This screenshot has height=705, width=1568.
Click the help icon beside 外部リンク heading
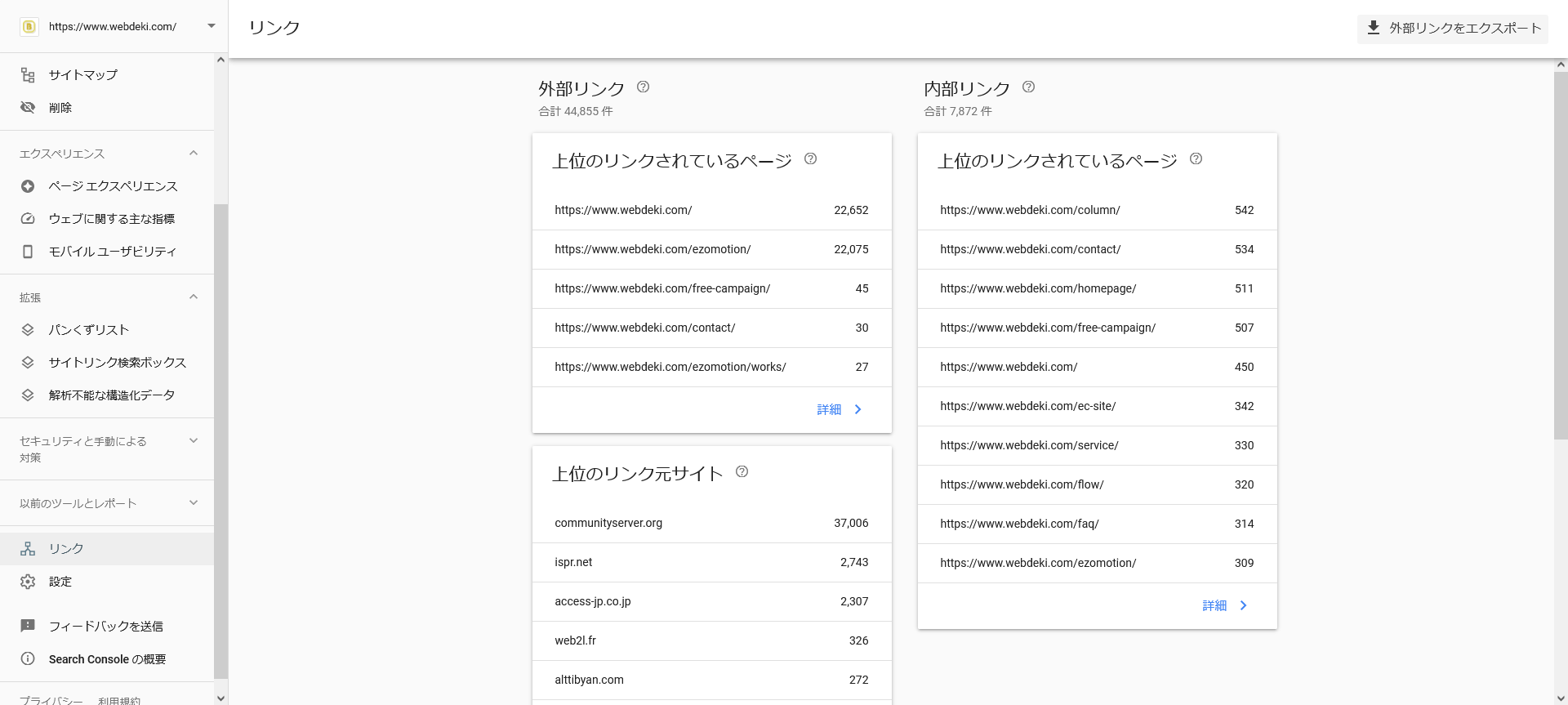click(643, 87)
